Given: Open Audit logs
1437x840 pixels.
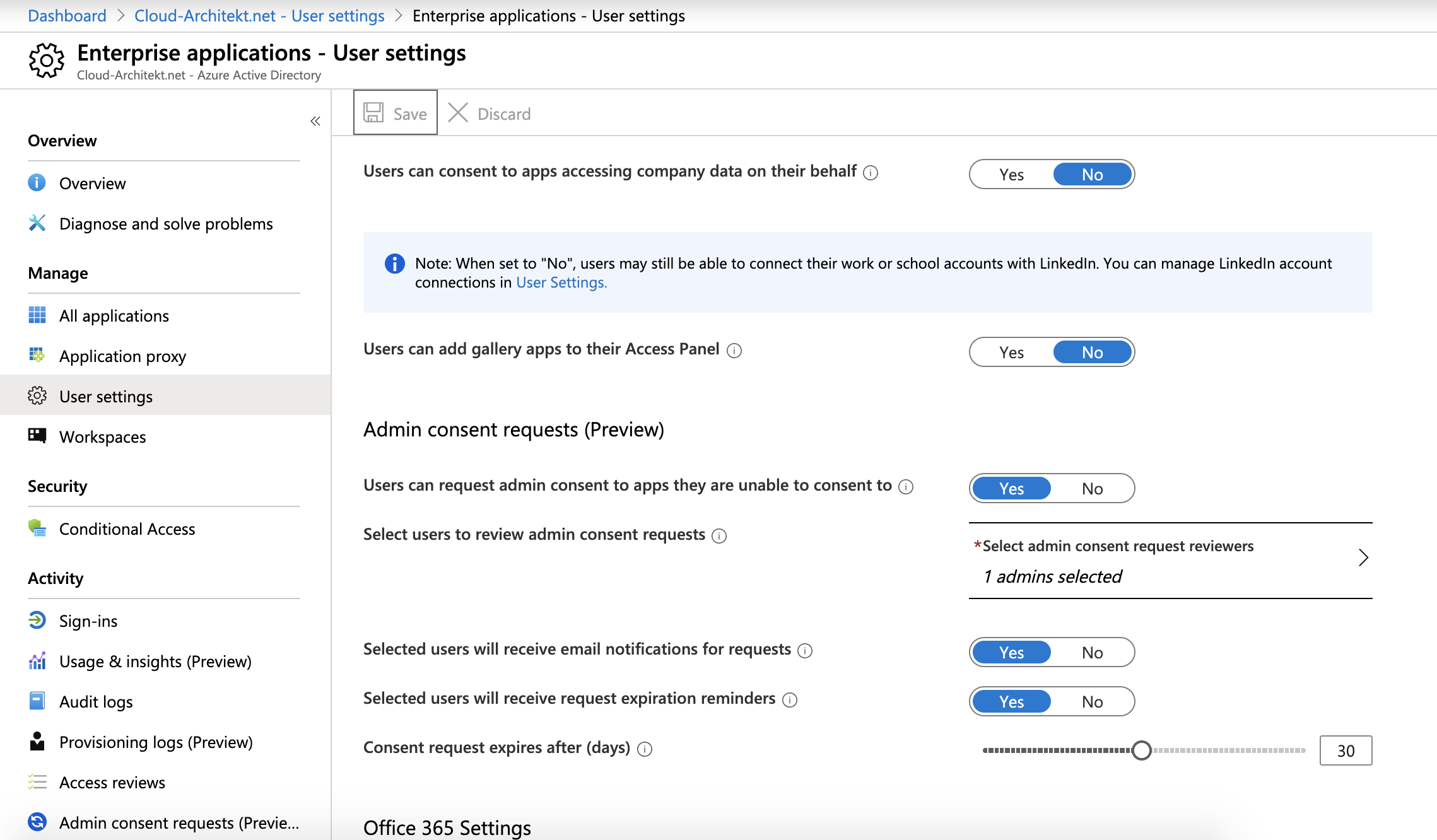Looking at the screenshot, I should point(164,701).
